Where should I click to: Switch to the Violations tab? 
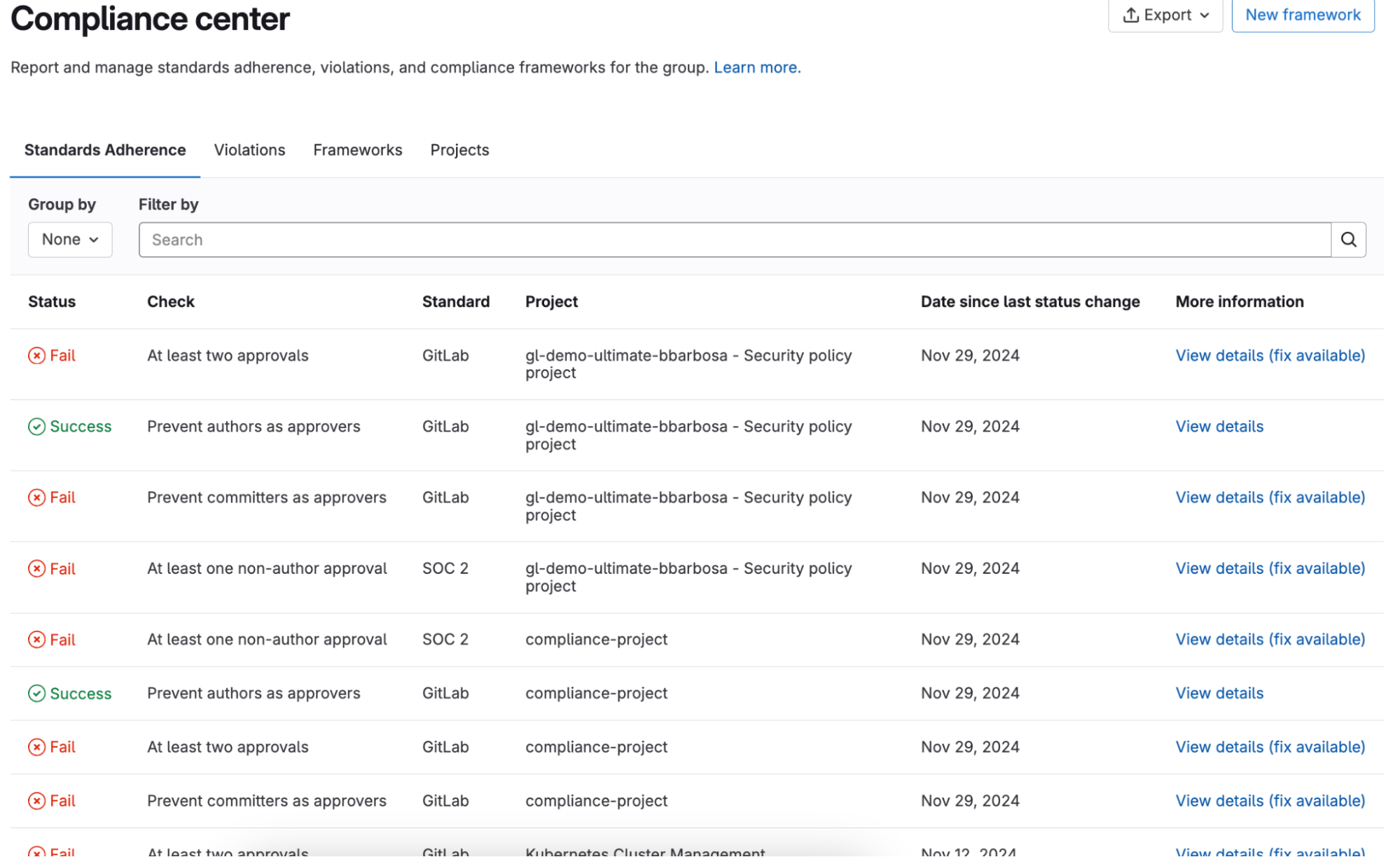249,150
